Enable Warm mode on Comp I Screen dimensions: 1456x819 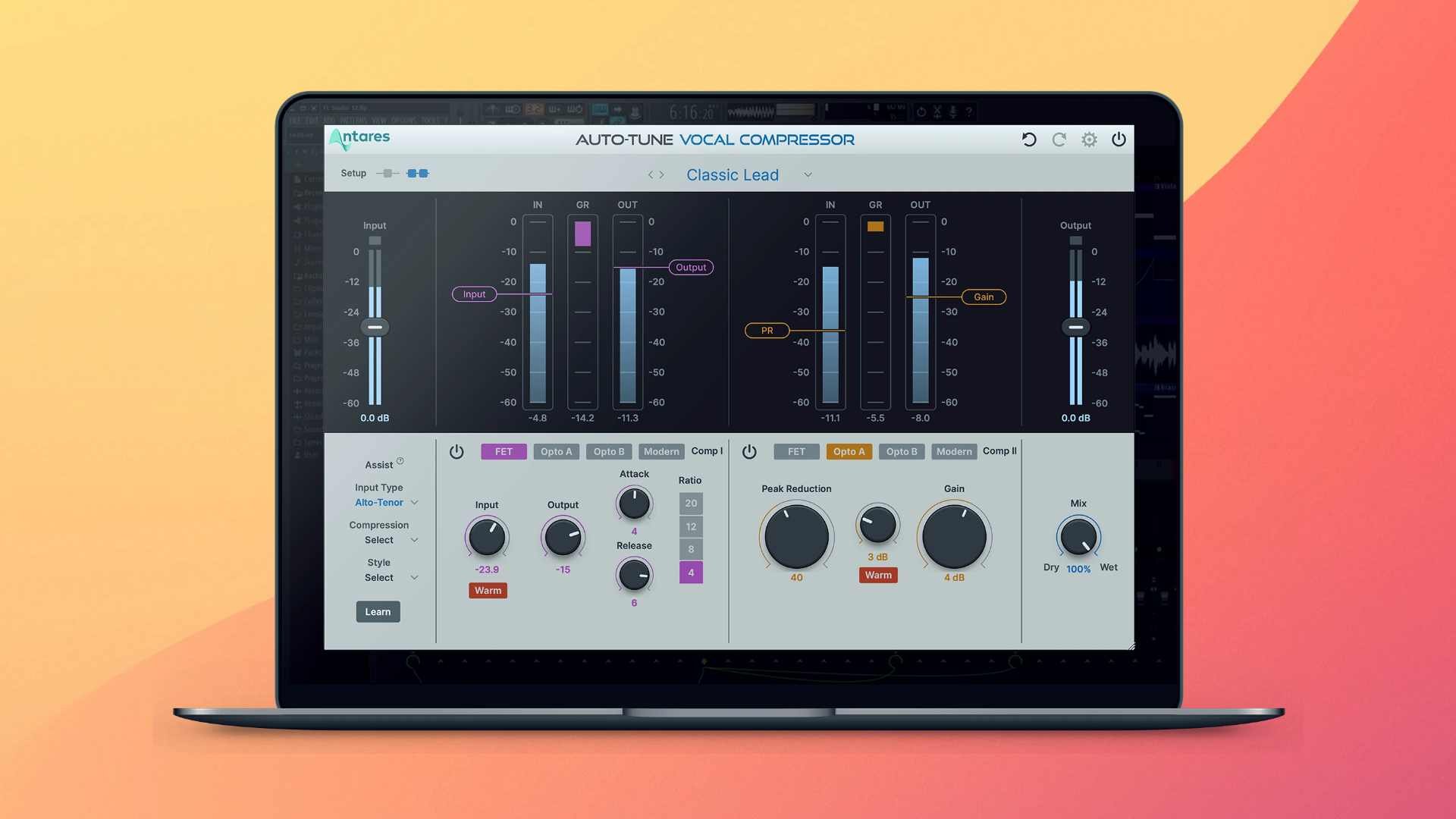point(488,590)
